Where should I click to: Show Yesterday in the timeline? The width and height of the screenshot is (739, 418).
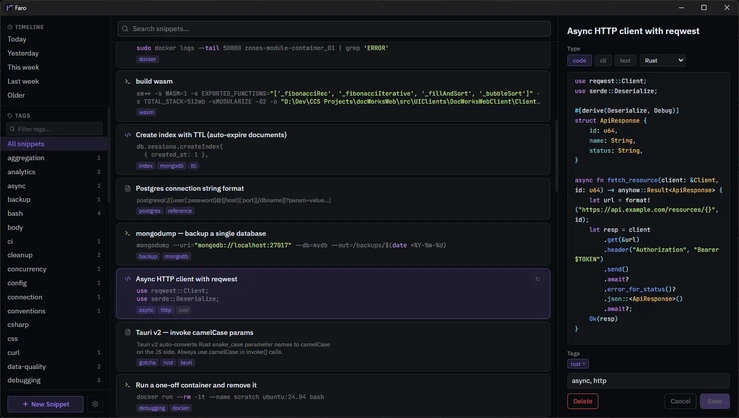click(x=23, y=53)
